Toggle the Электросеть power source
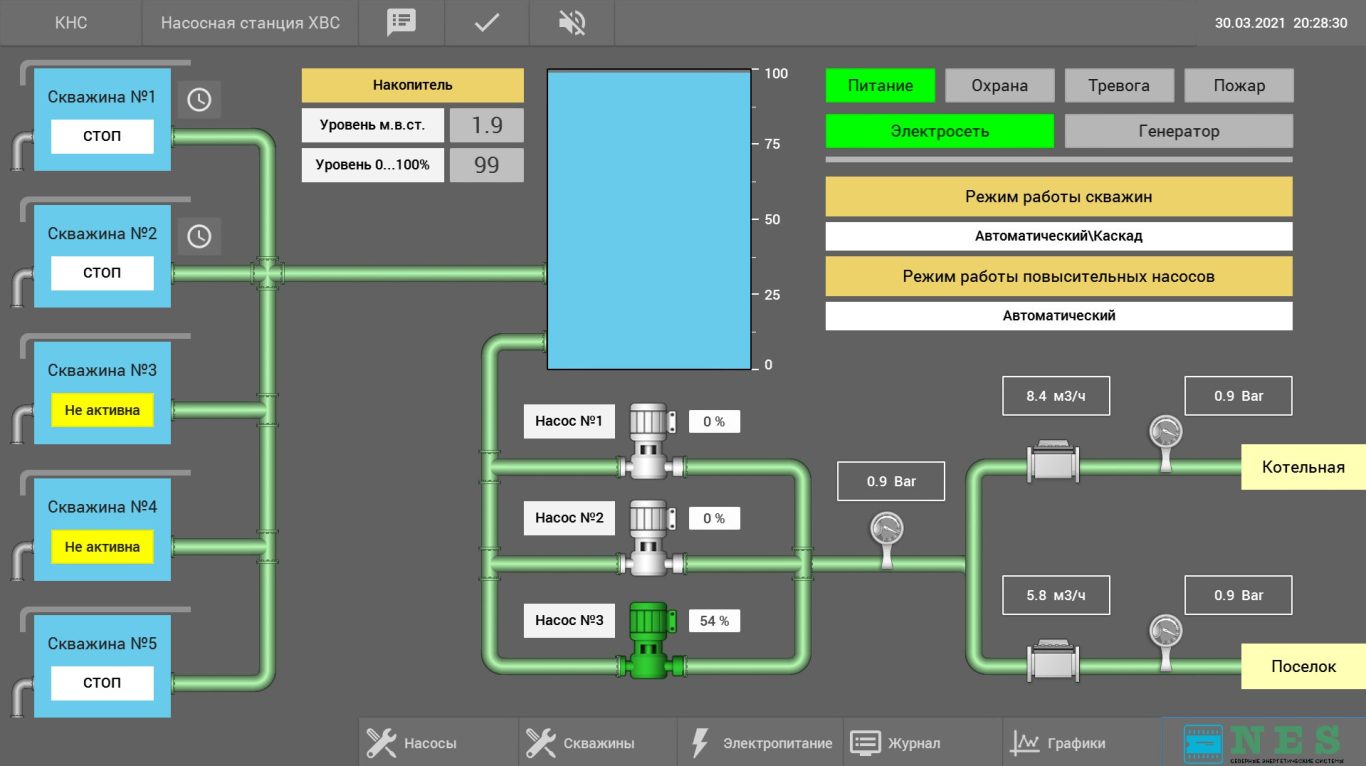 click(939, 131)
